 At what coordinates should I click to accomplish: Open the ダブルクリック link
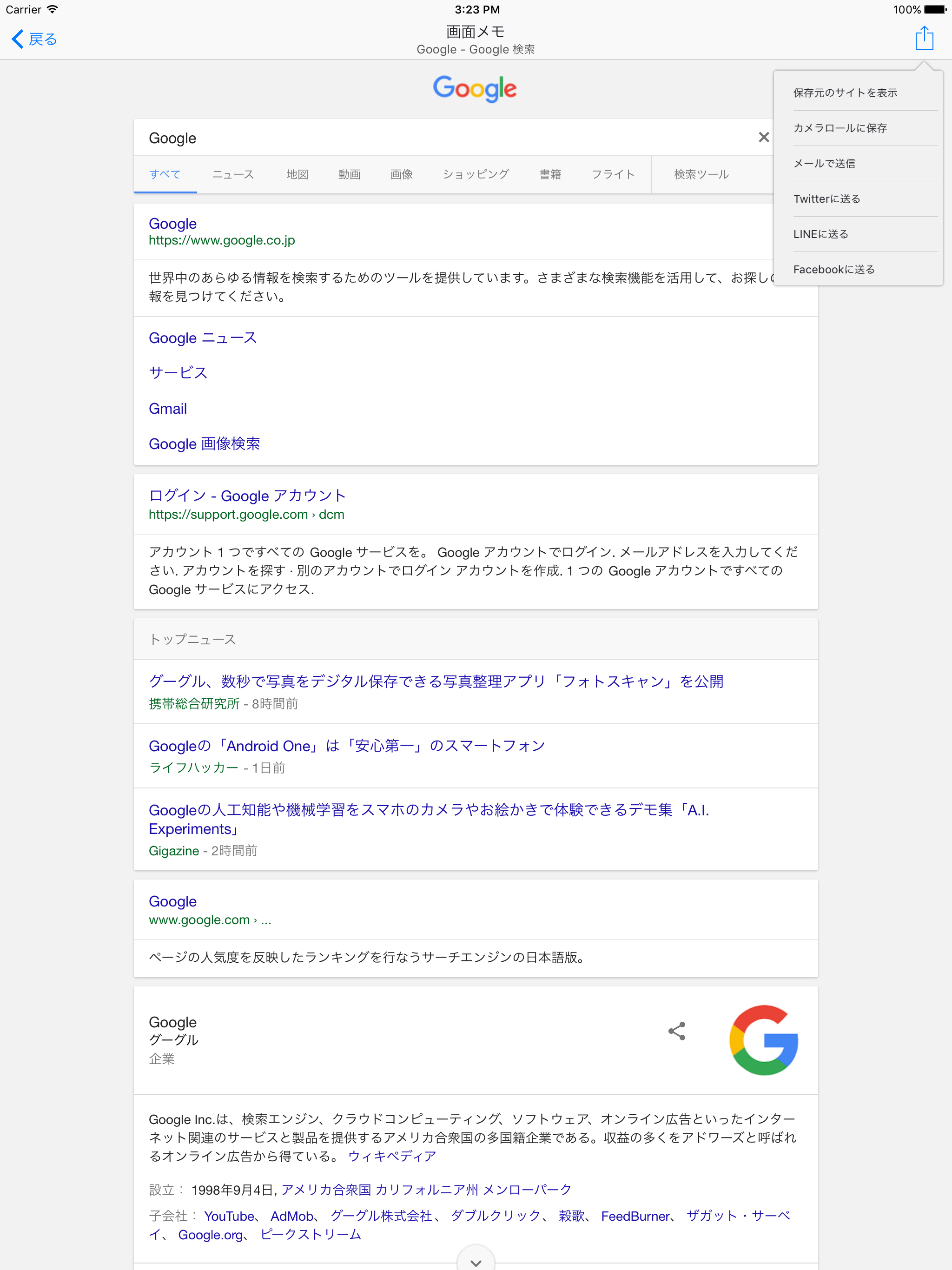click(496, 1216)
